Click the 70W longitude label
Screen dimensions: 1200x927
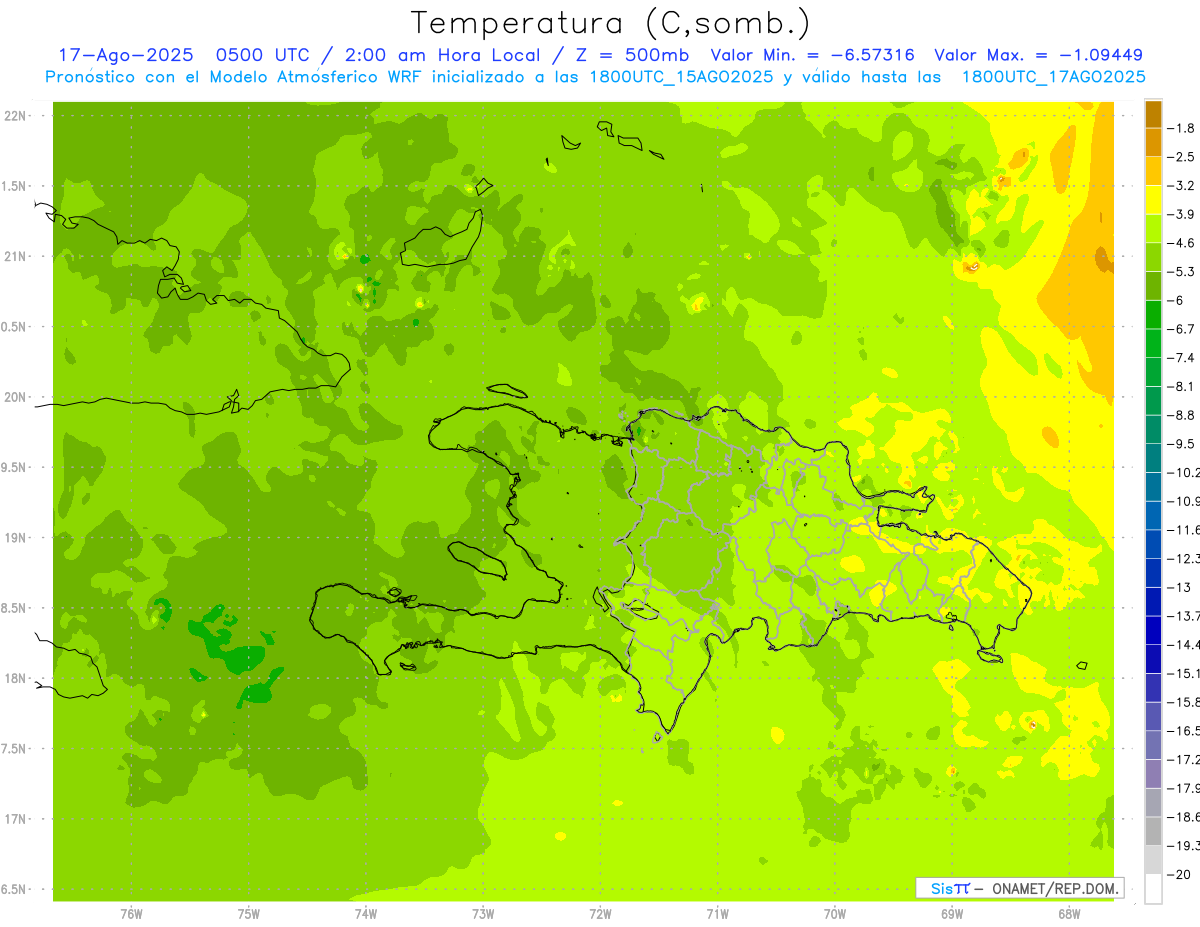click(834, 913)
